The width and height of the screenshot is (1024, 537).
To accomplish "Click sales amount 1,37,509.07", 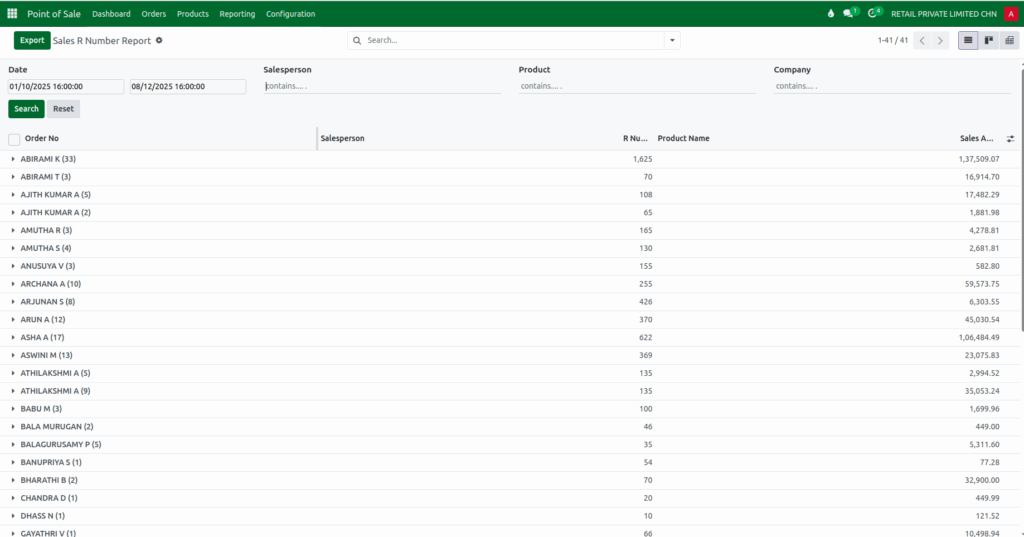I will tap(978, 159).
